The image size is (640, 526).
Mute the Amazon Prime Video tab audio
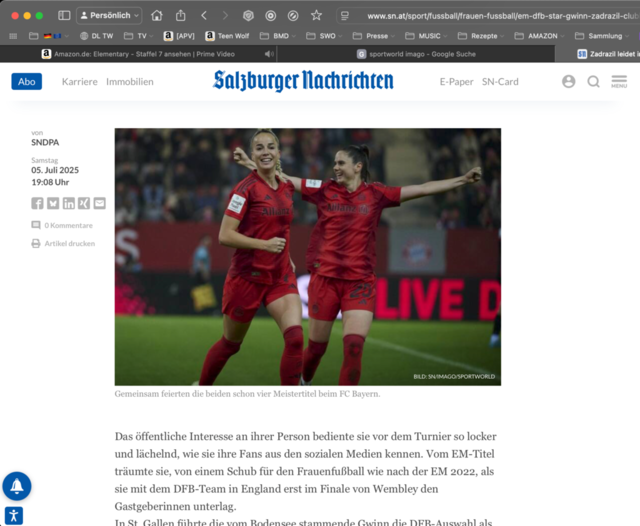click(269, 54)
